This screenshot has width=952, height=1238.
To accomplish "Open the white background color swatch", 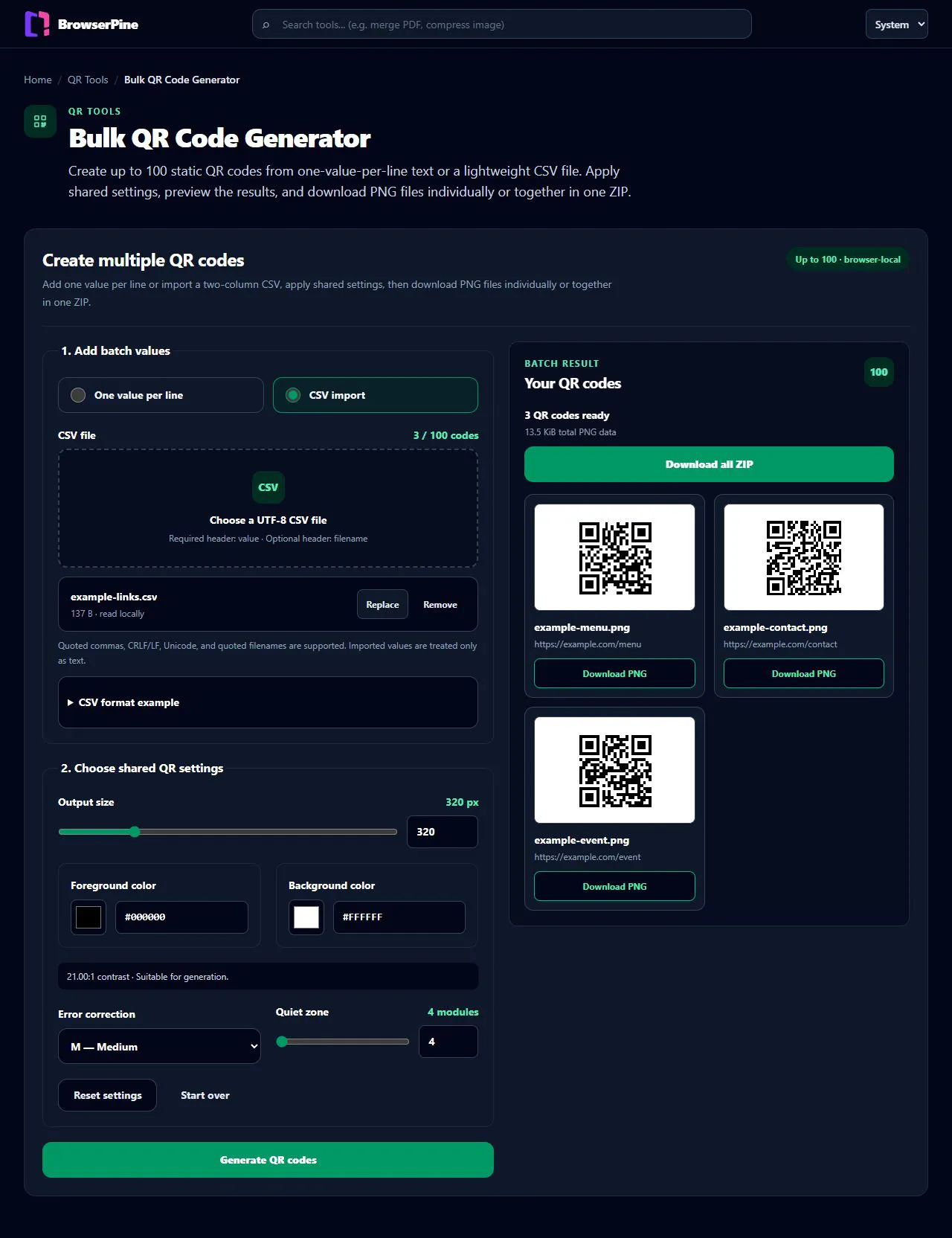I will pyautogui.click(x=306, y=917).
